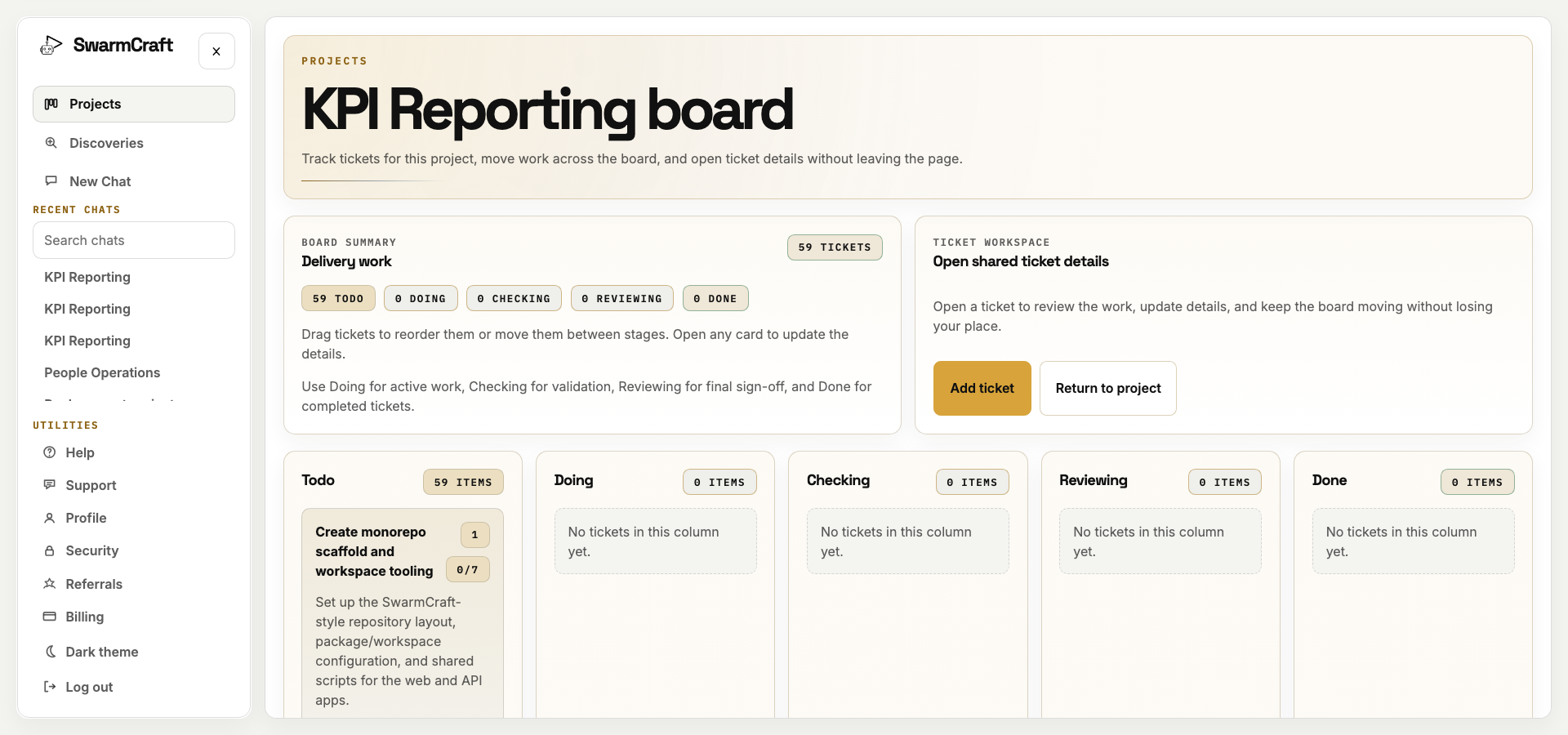Open the third KPI Reporting chat

(x=134, y=341)
